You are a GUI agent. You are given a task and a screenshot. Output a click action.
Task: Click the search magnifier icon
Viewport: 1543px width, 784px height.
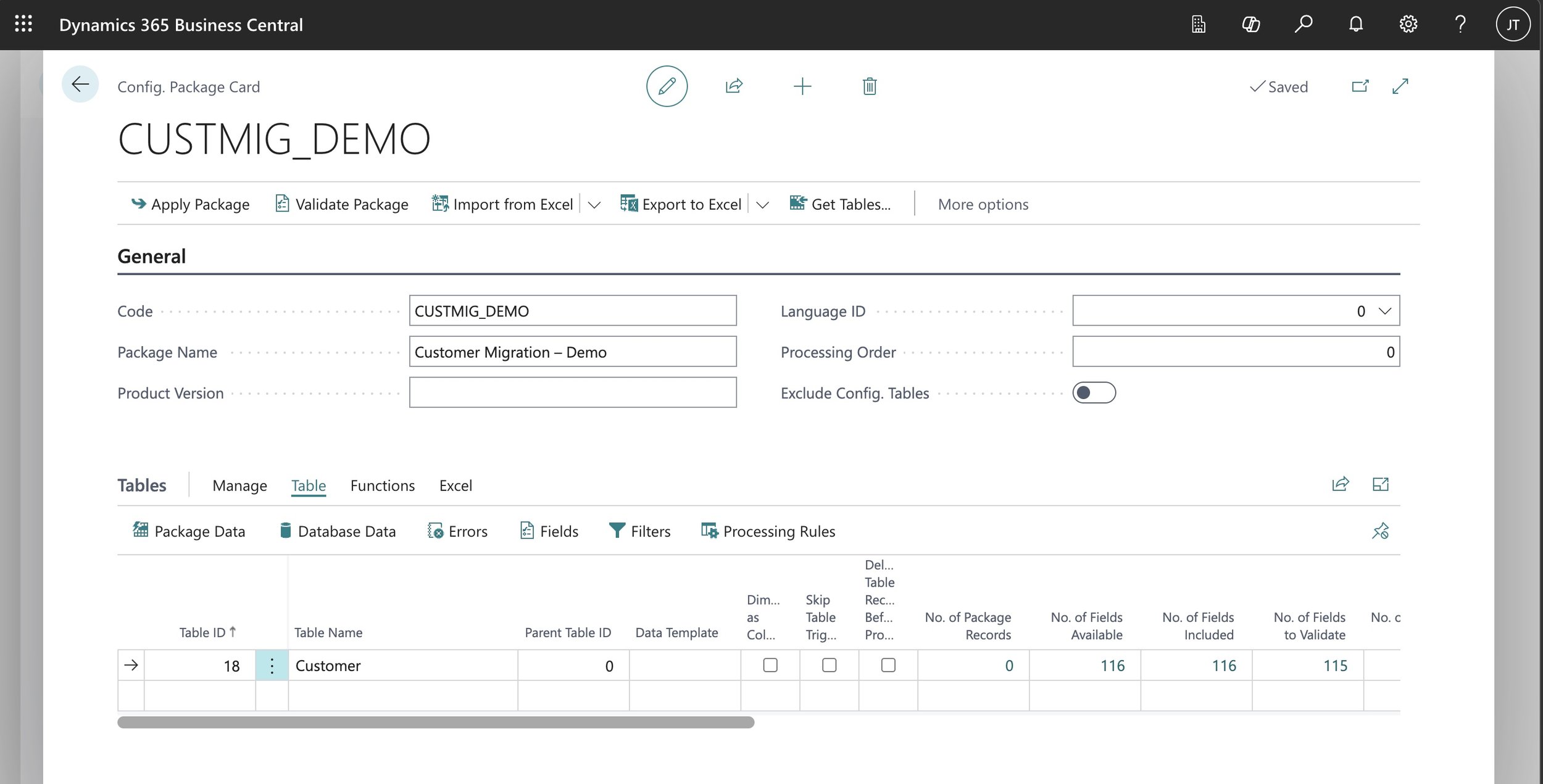(x=1303, y=24)
